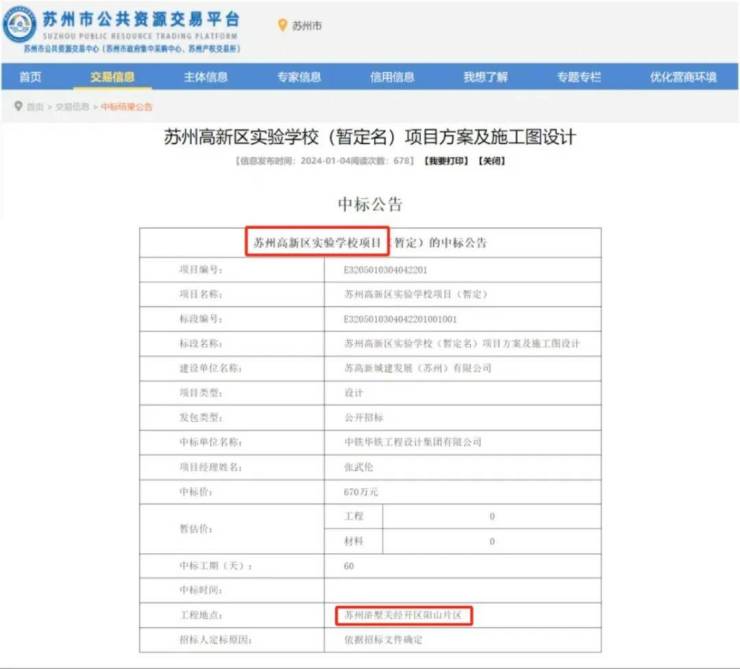The image size is (740, 669).
Task: Open the 优化营商环境 navigation tab
Action: click(x=683, y=77)
